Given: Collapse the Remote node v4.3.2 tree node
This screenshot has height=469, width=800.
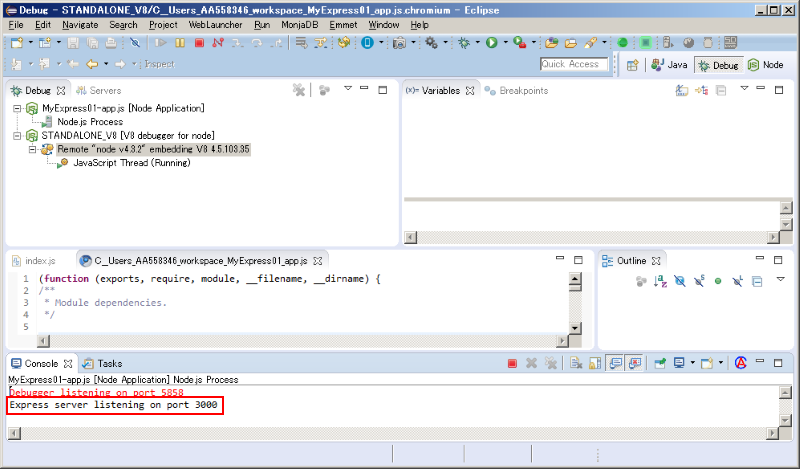Looking at the screenshot, I should tap(32, 150).
